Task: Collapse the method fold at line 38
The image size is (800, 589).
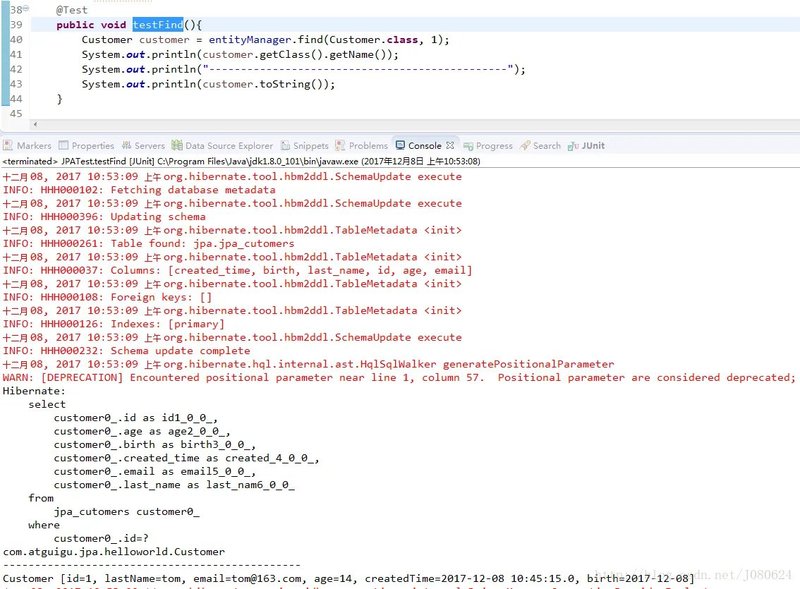Action: (x=26, y=9)
